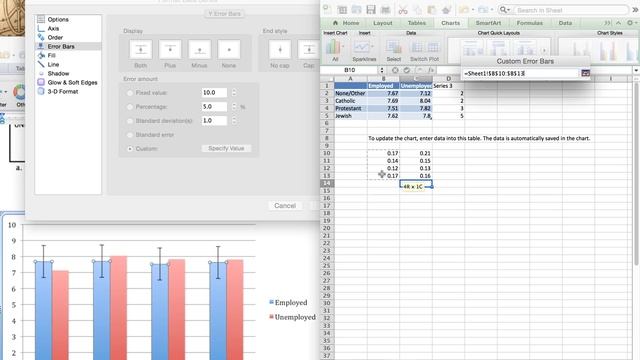Expand the formula bar dropdown arrow

[636, 70]
